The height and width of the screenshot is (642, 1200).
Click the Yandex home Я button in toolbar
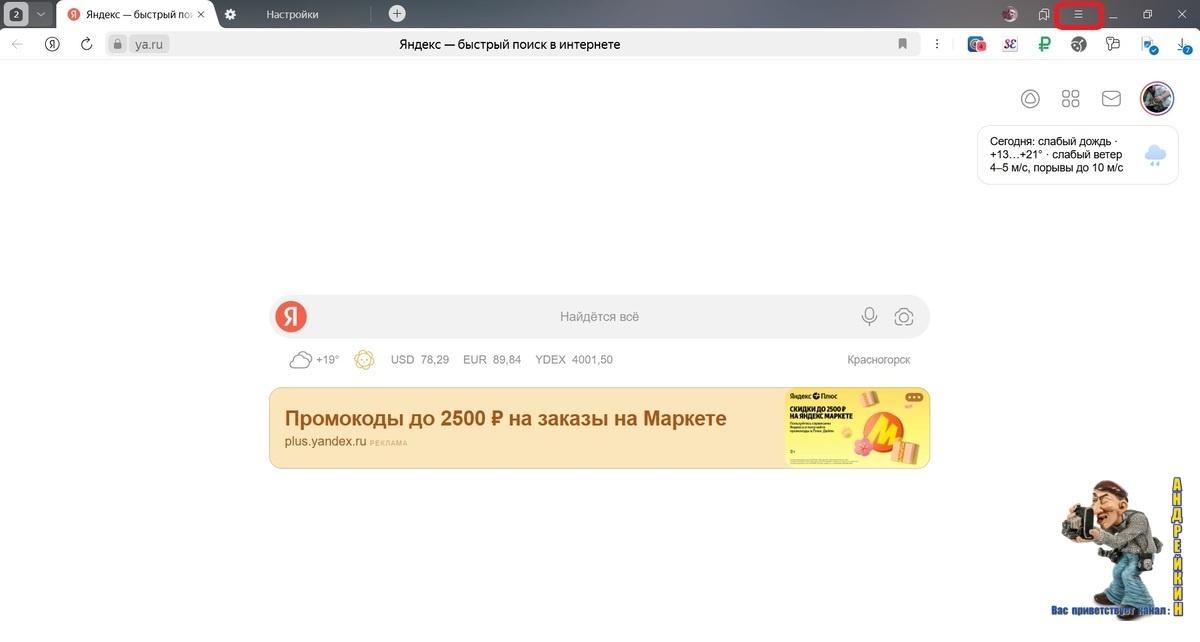pyautogui.click(x=52, y=44)
